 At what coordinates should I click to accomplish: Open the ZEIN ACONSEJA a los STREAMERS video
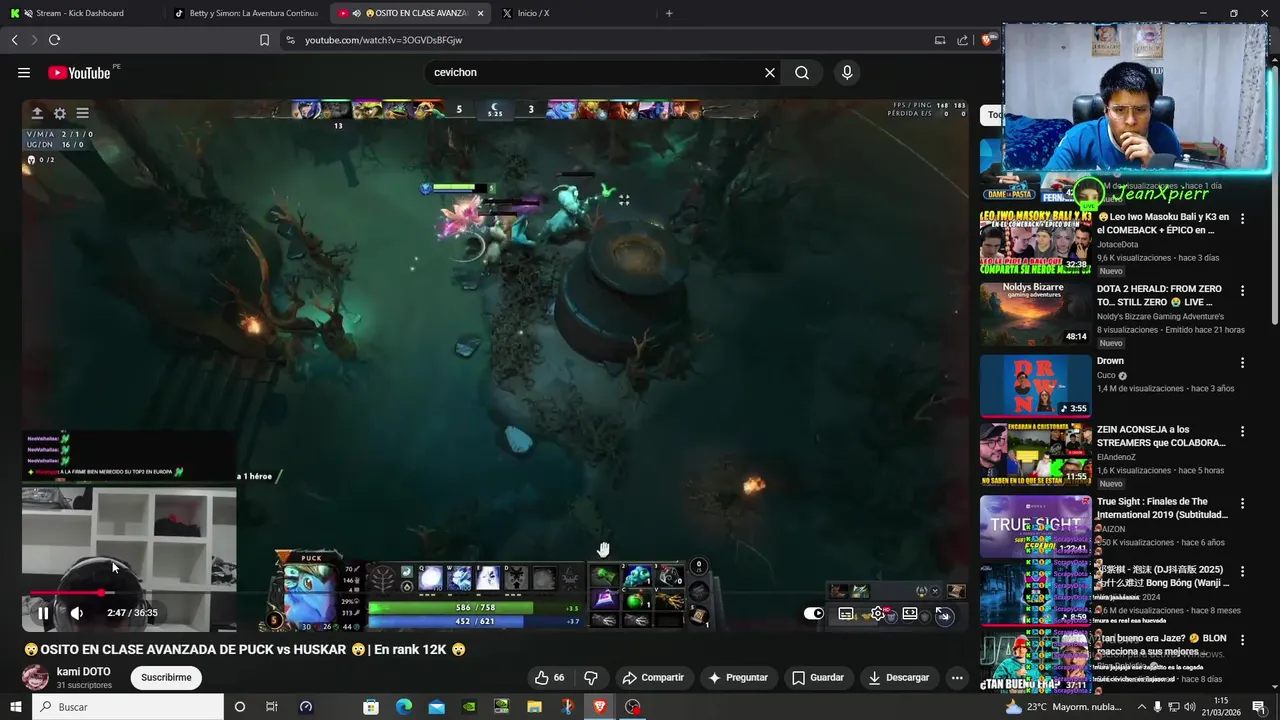(1035, 455)
